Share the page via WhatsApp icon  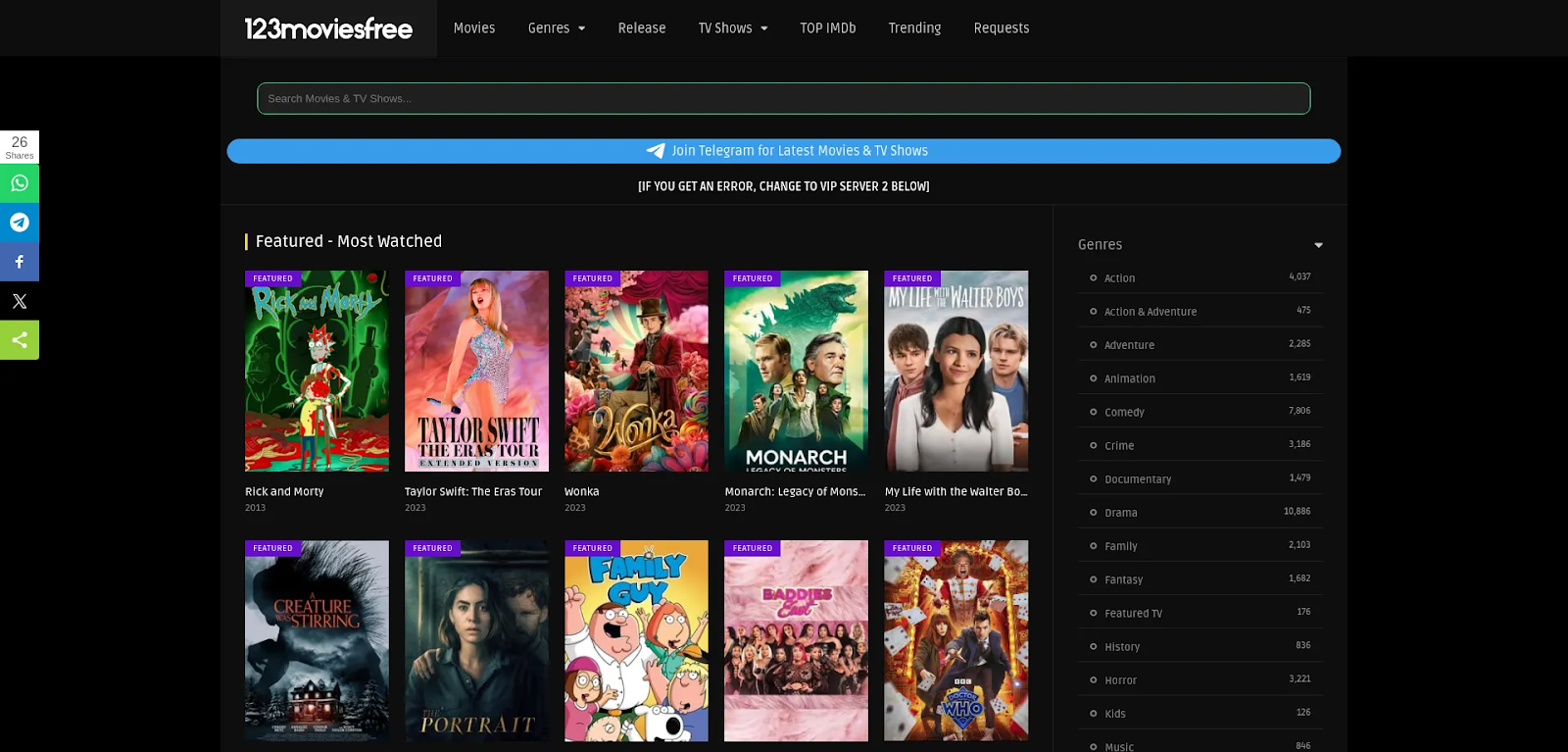point(20,183)
